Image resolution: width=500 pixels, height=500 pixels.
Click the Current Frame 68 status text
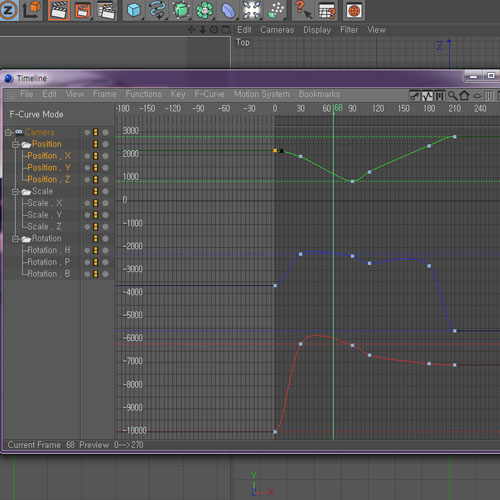point(41,445)
